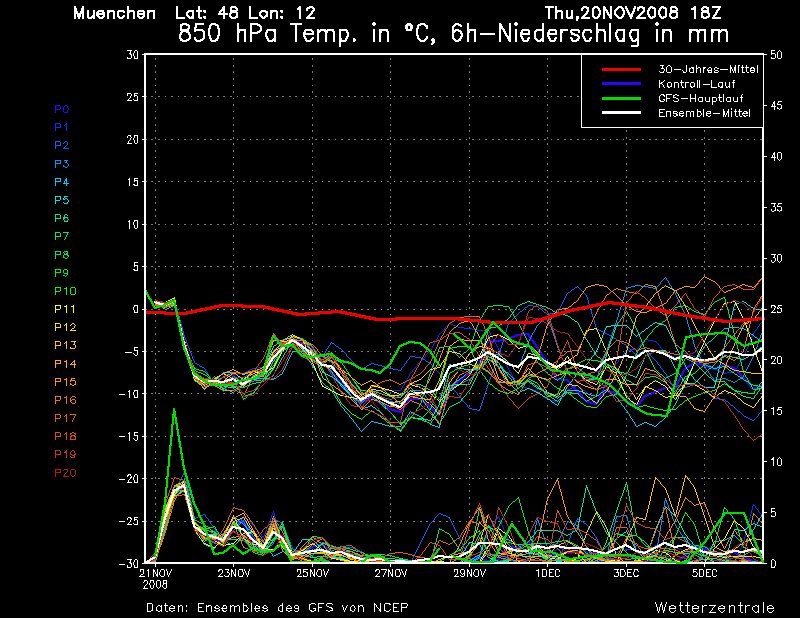The image size is (800, 618).
Task: Select the yellow P11 member label
Action: [65, 309]
